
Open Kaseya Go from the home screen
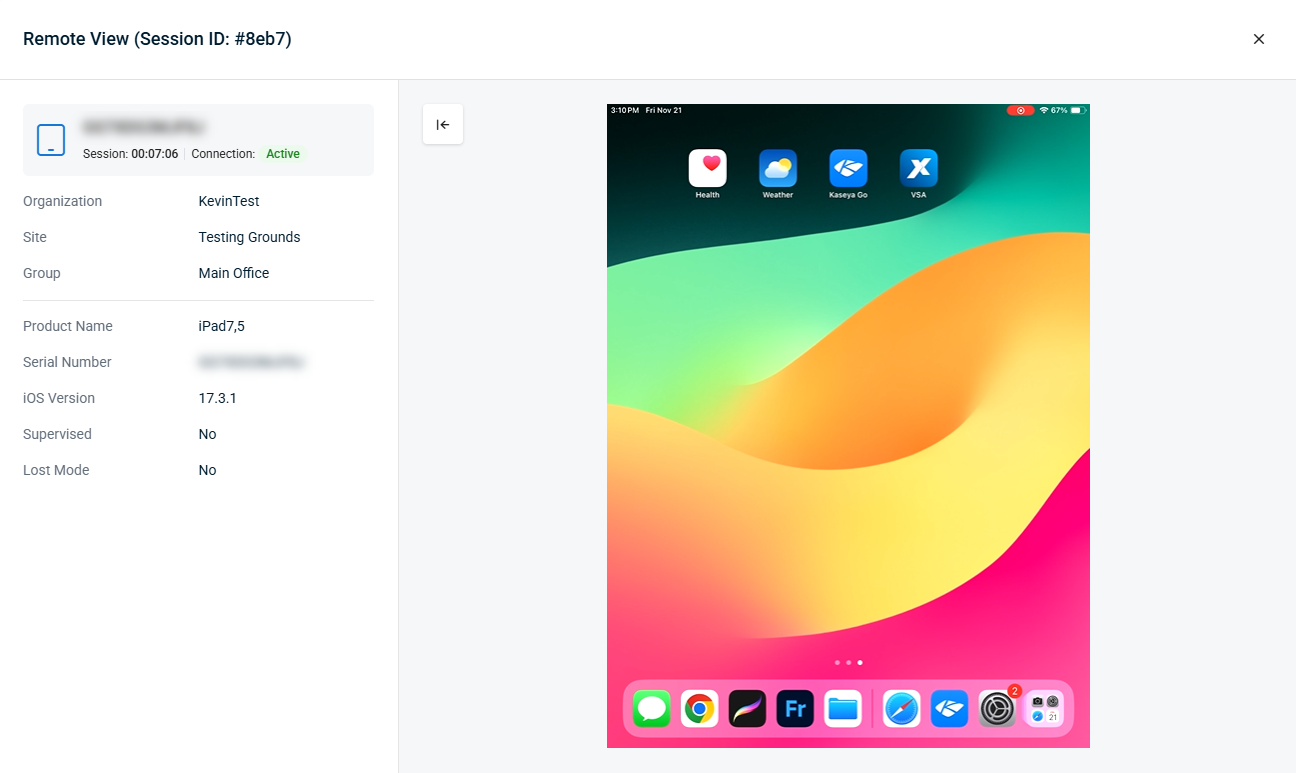[848, 168]
